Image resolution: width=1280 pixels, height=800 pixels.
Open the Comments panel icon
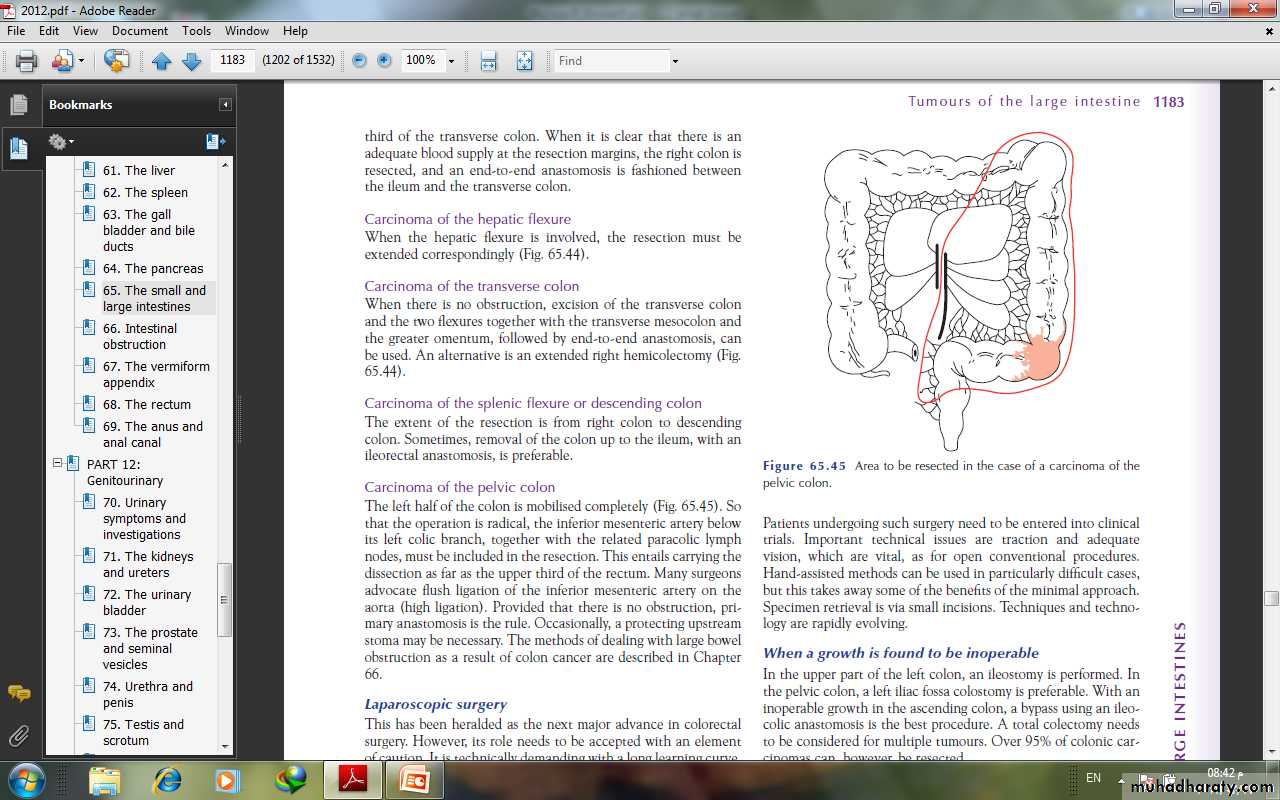(18, 693)
